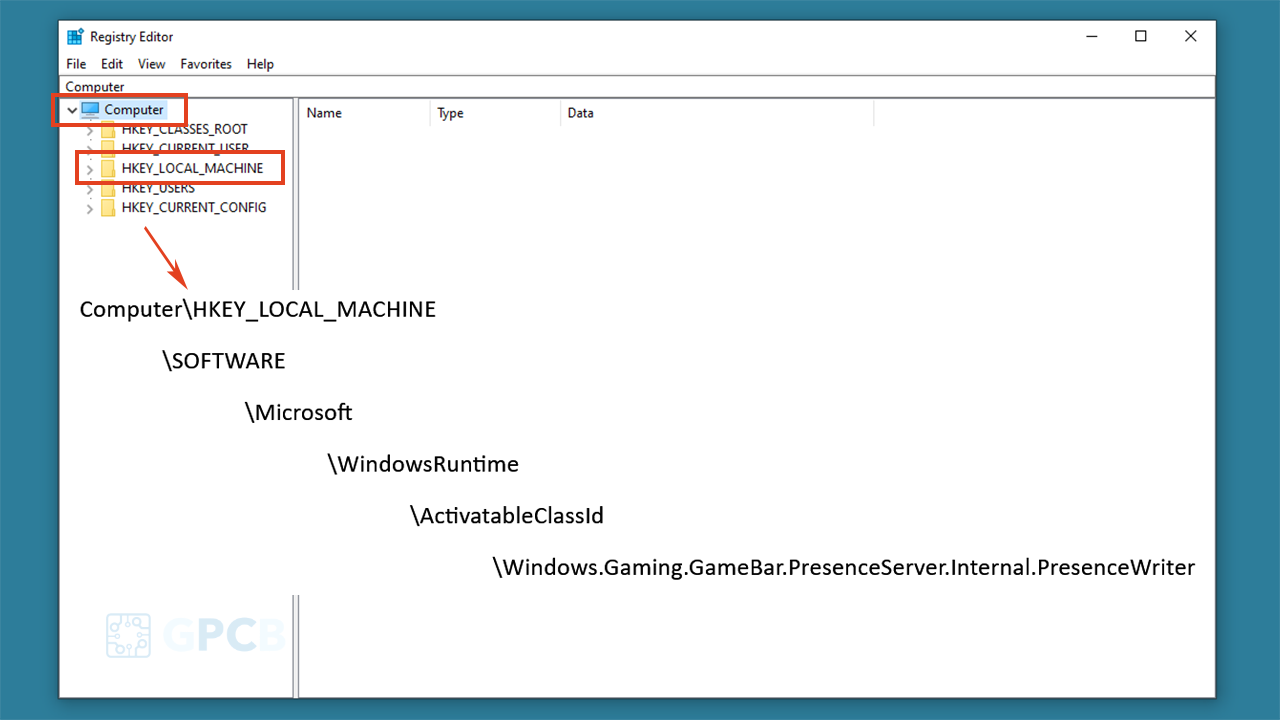Open the Favorites menu

point(206,64)
